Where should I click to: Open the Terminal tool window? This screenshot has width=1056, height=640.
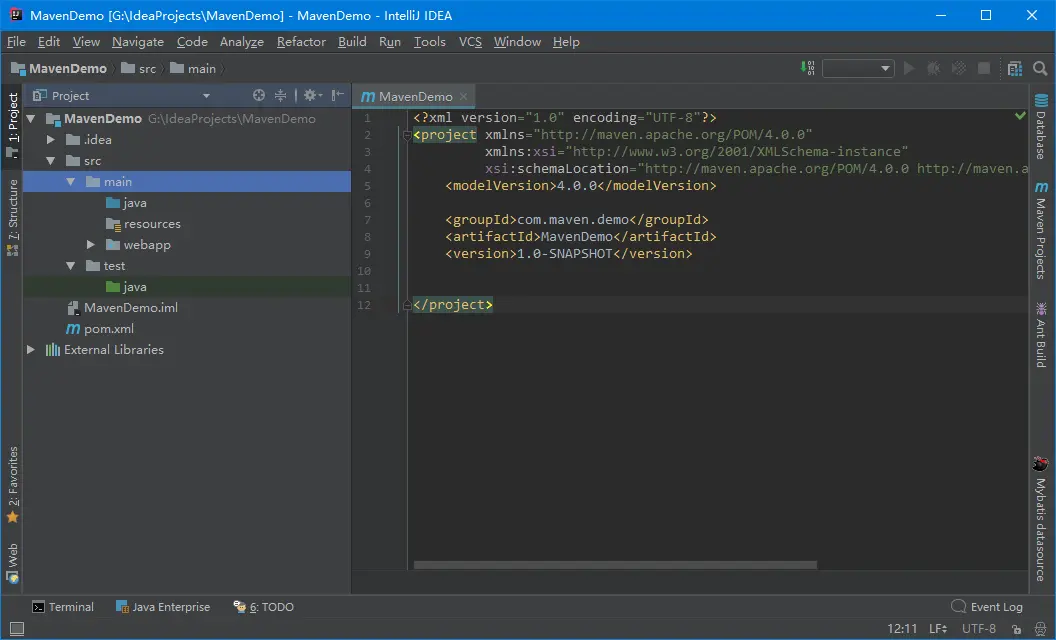point(63,607)
